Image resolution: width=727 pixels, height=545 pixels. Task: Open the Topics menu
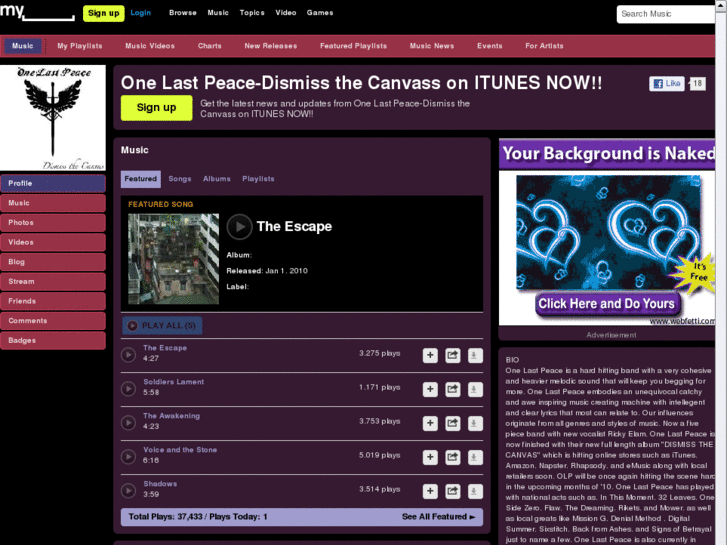(252, 13)
